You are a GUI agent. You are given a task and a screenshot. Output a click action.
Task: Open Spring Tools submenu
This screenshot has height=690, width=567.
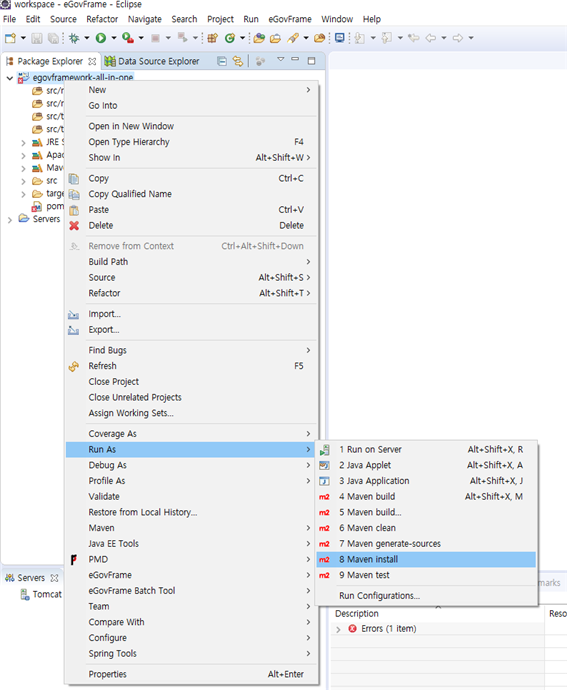[191, 654]
